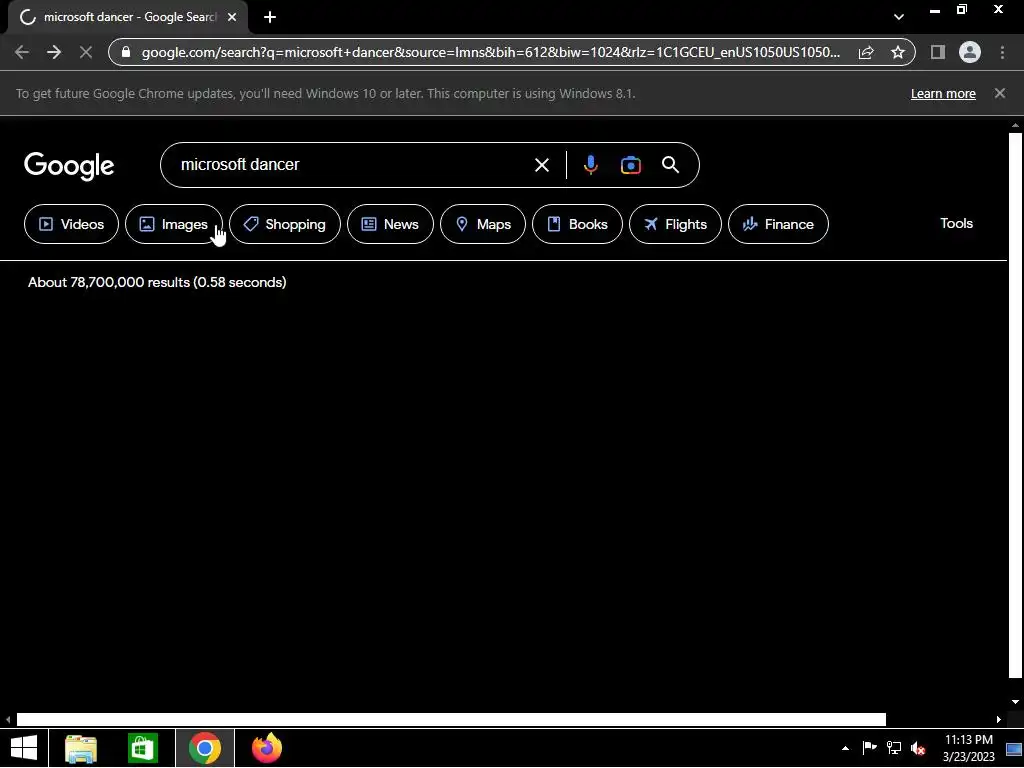Open the Chrome side panel
The image size is (1024, 768).
938,52
